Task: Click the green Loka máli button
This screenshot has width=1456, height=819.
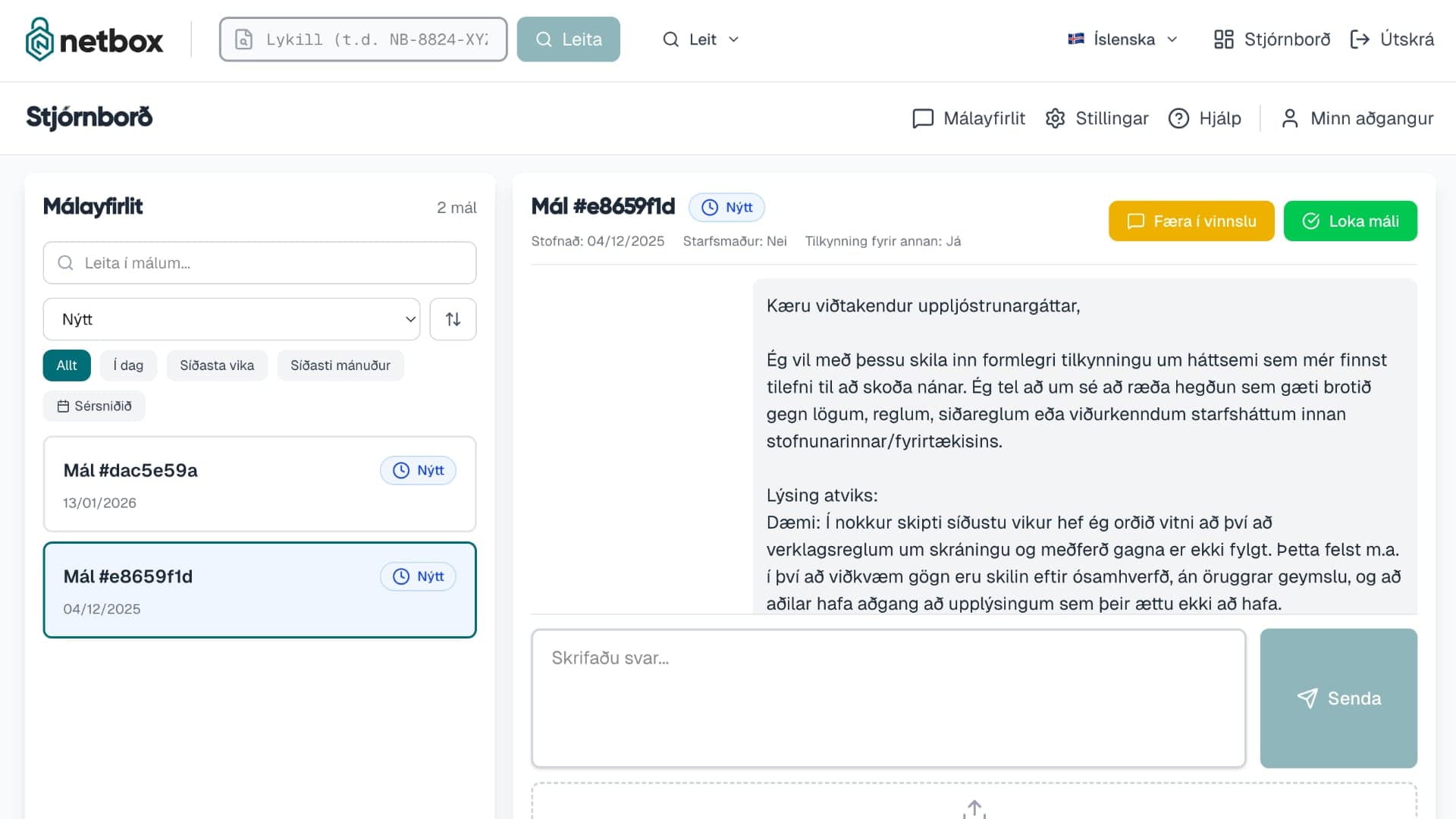Action: (1350, 221)
